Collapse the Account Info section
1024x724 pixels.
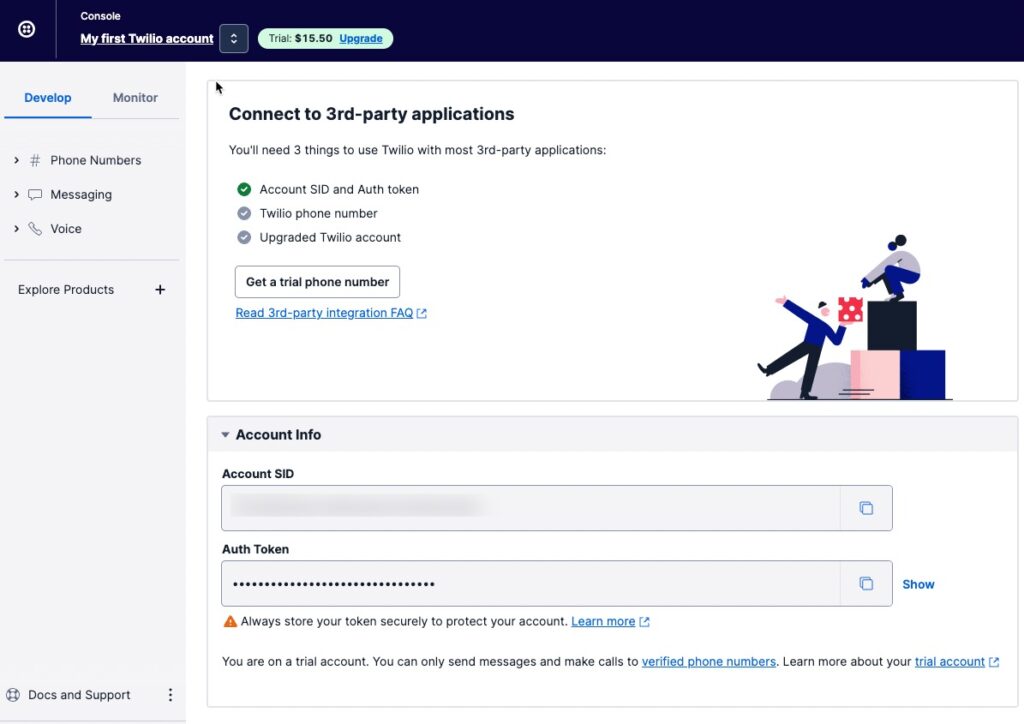[225, 434]
